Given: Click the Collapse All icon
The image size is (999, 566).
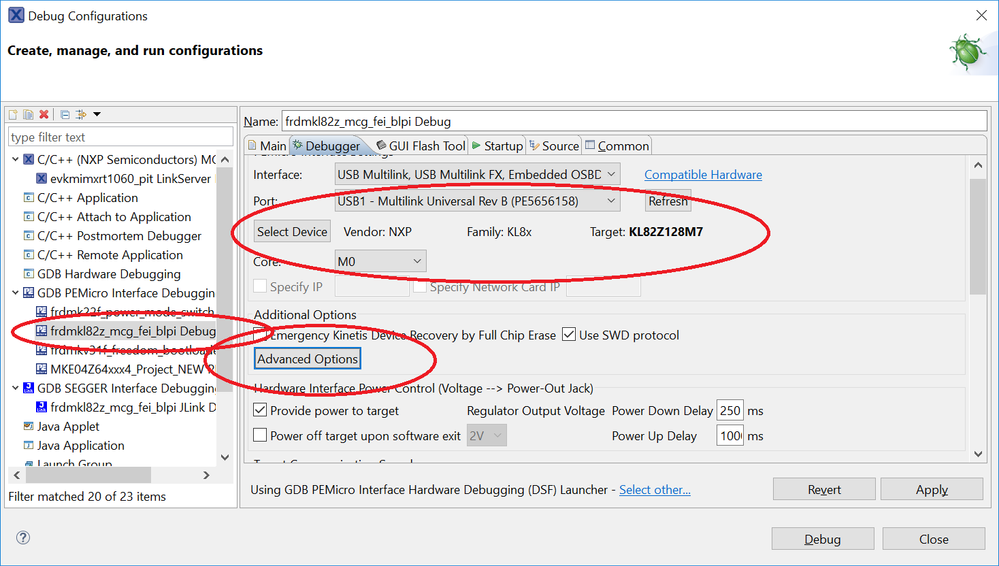Looking at the screenshot, I should (x=64, y=115).
